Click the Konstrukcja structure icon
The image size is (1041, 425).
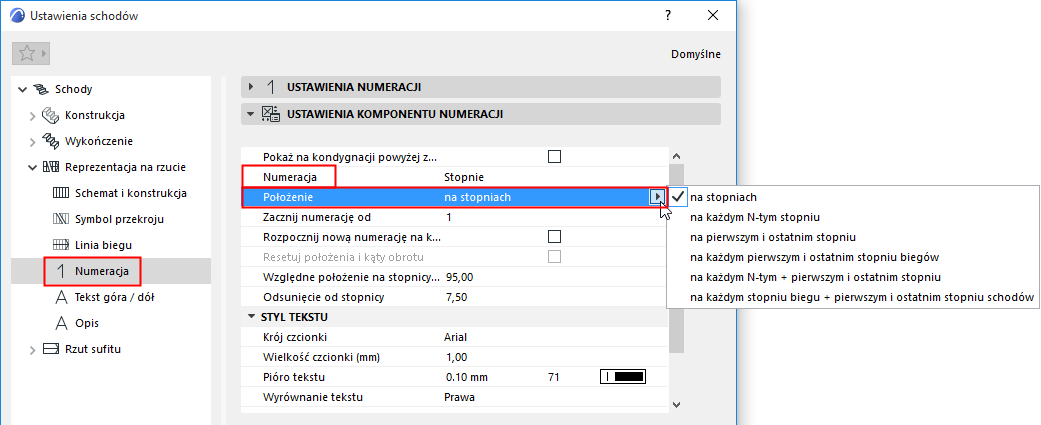tap(51, 115)
